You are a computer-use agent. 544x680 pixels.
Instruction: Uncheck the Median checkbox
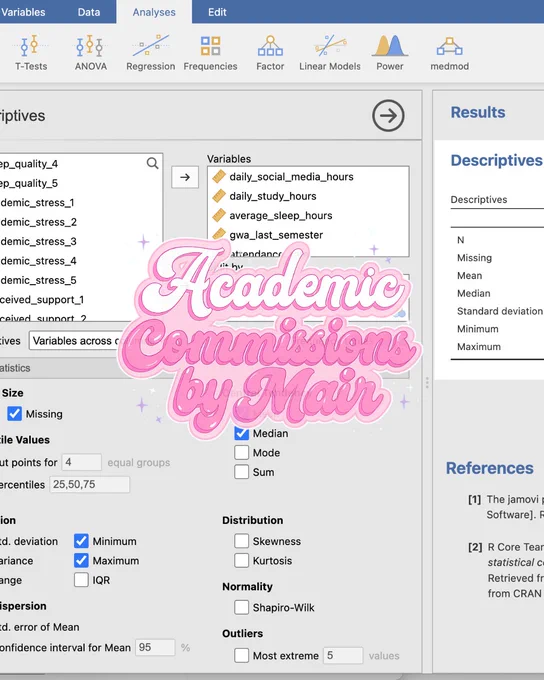pyautogui.click(x=242, y=433)
